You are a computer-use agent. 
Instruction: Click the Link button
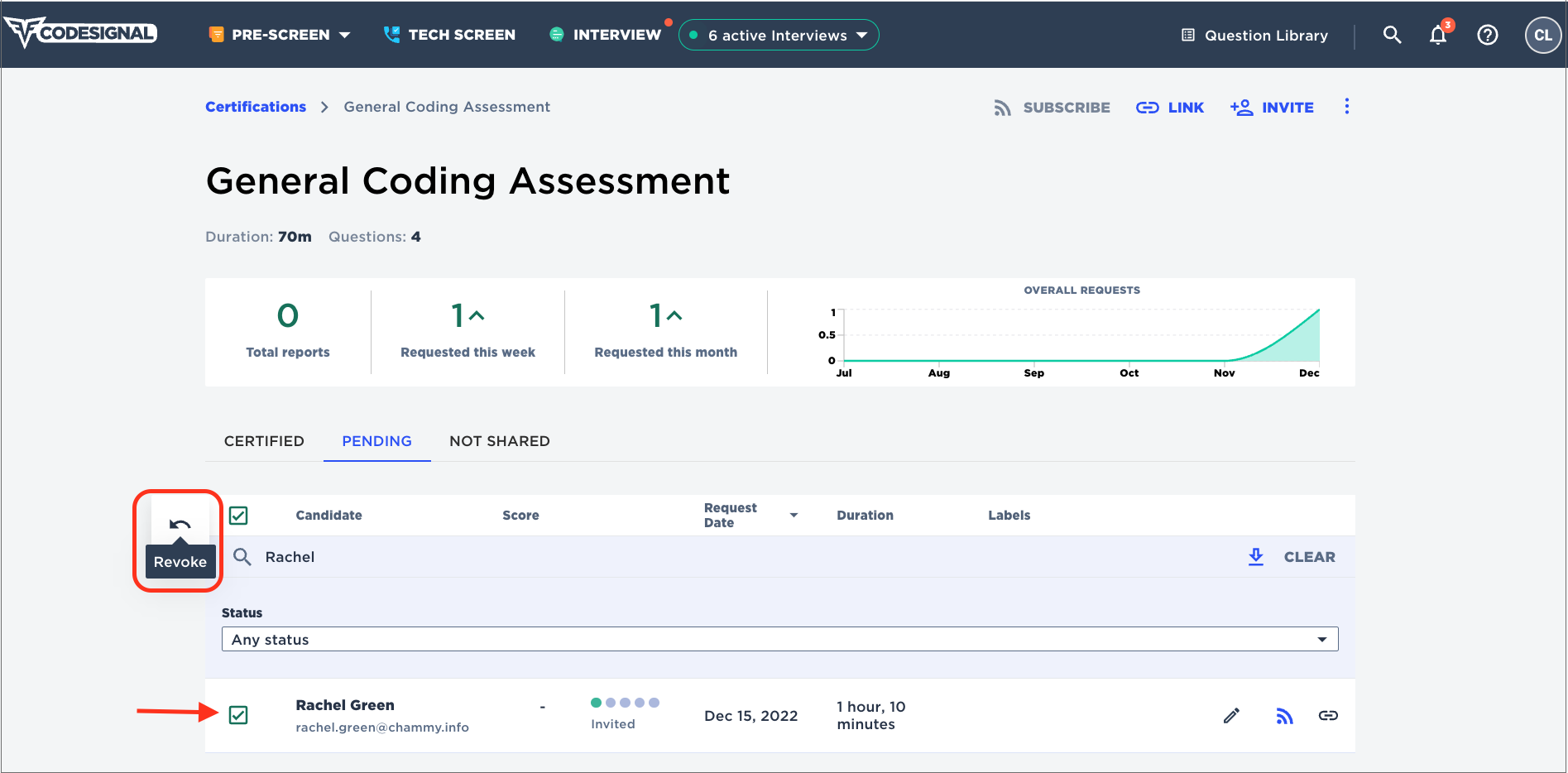point(1170,108)
